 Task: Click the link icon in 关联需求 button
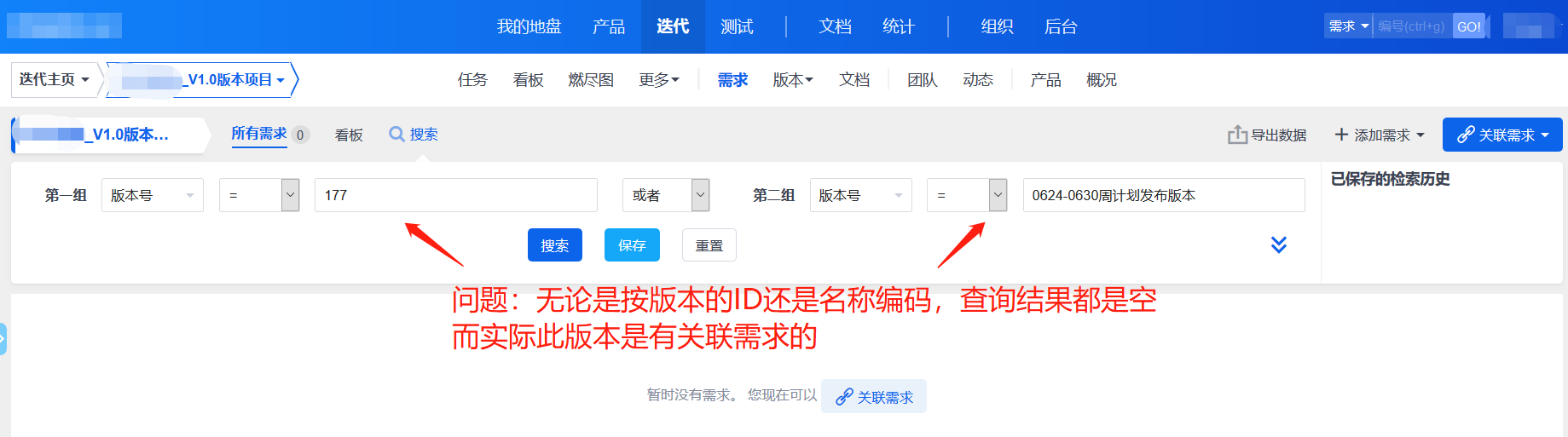click(1466, 135)
